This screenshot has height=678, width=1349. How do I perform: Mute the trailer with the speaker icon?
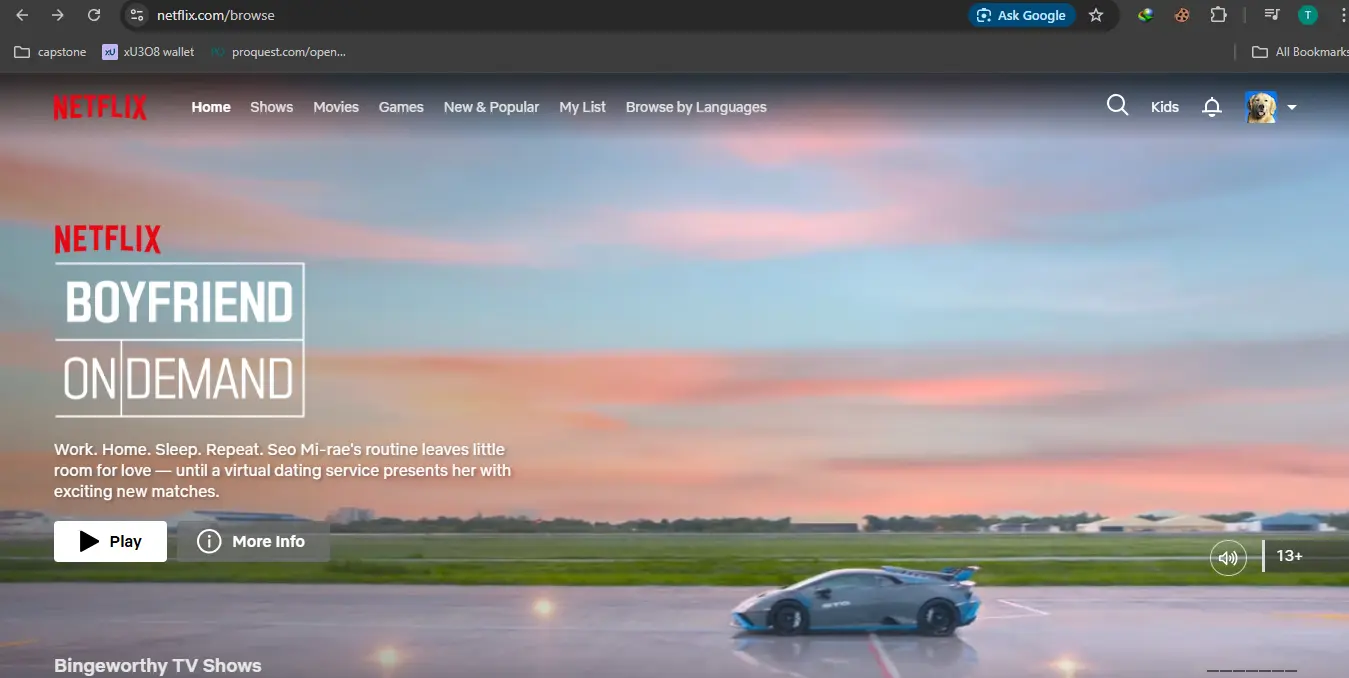tap(1229, 557)
